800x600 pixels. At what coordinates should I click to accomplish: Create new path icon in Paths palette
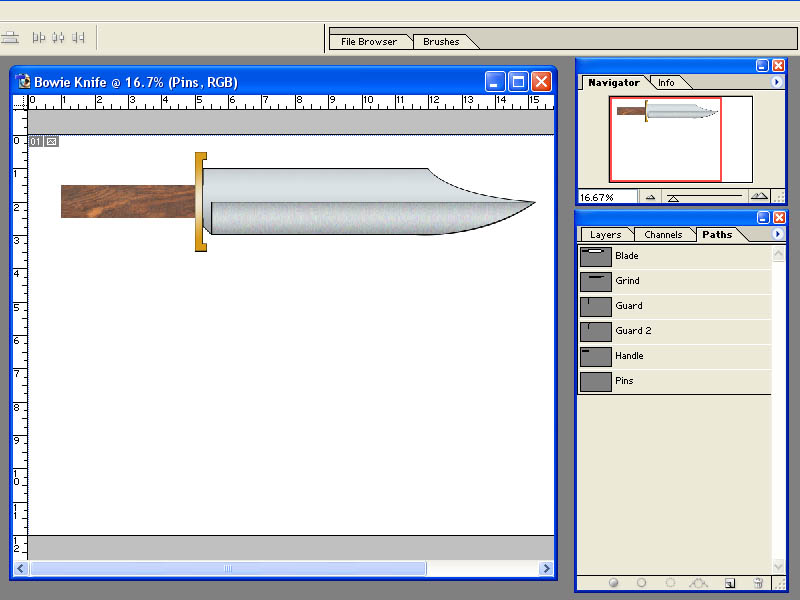[730, 583]
